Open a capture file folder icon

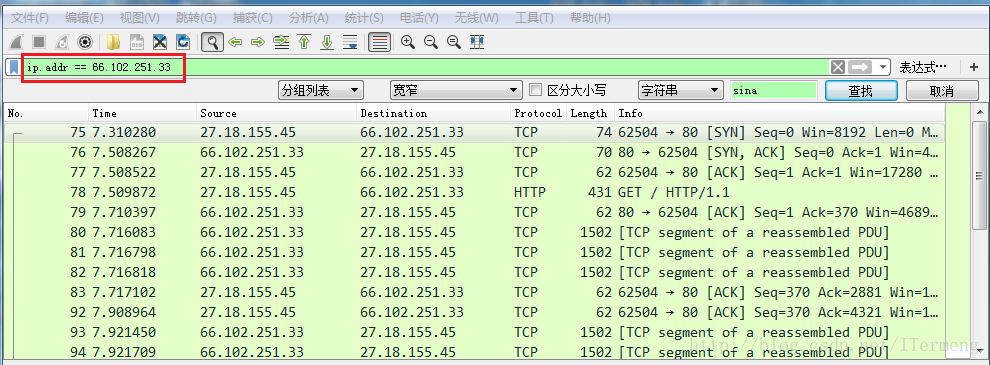point(114,42)
